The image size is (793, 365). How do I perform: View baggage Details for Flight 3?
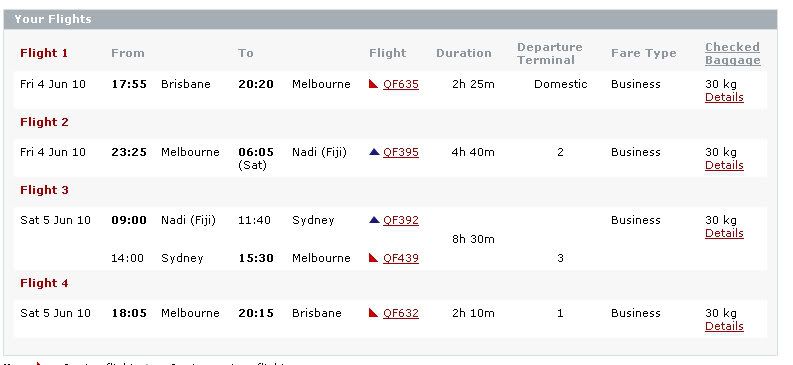click(724, 233)
